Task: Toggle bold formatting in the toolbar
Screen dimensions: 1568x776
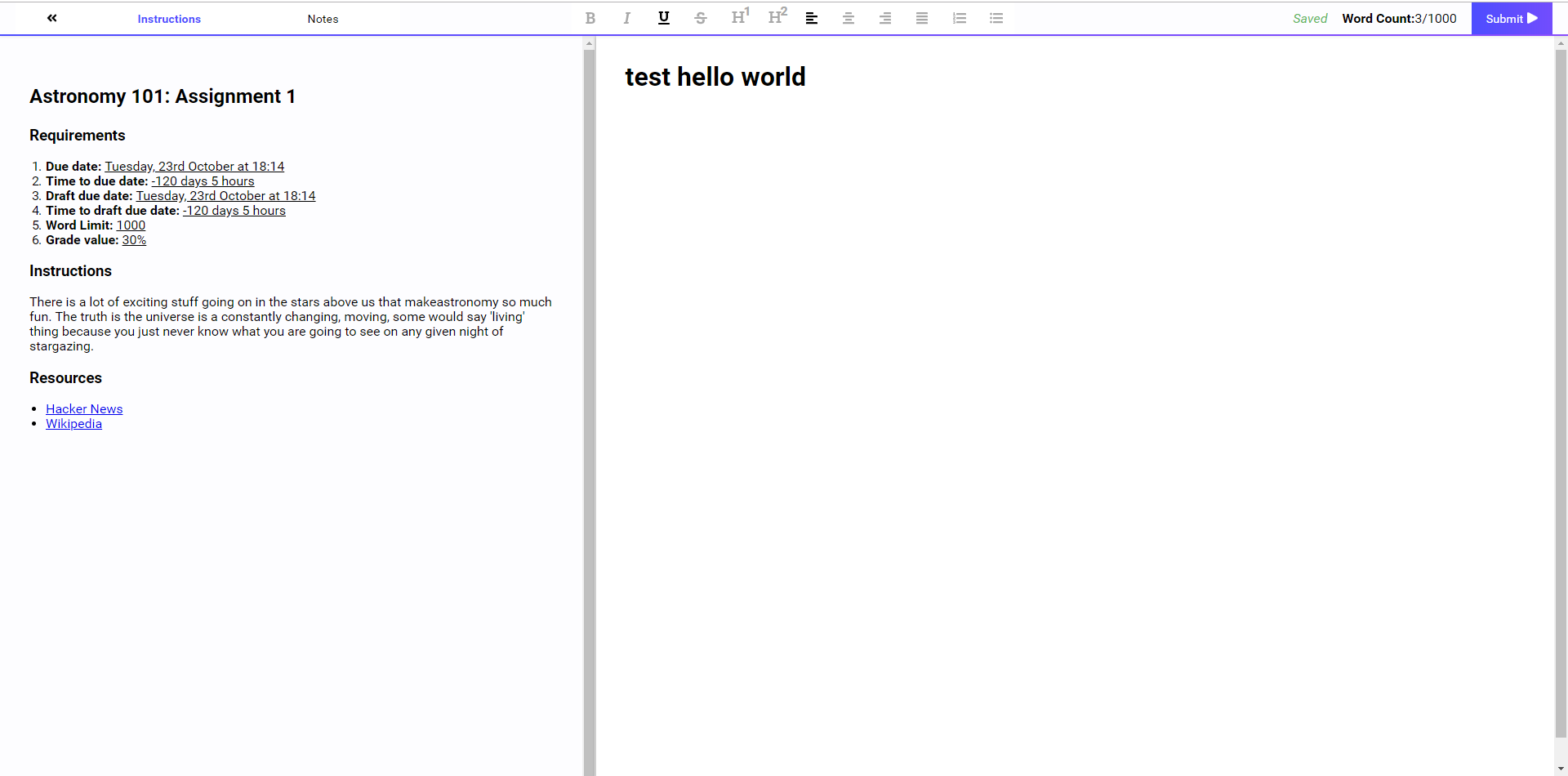Action: [x=590, y=18]
